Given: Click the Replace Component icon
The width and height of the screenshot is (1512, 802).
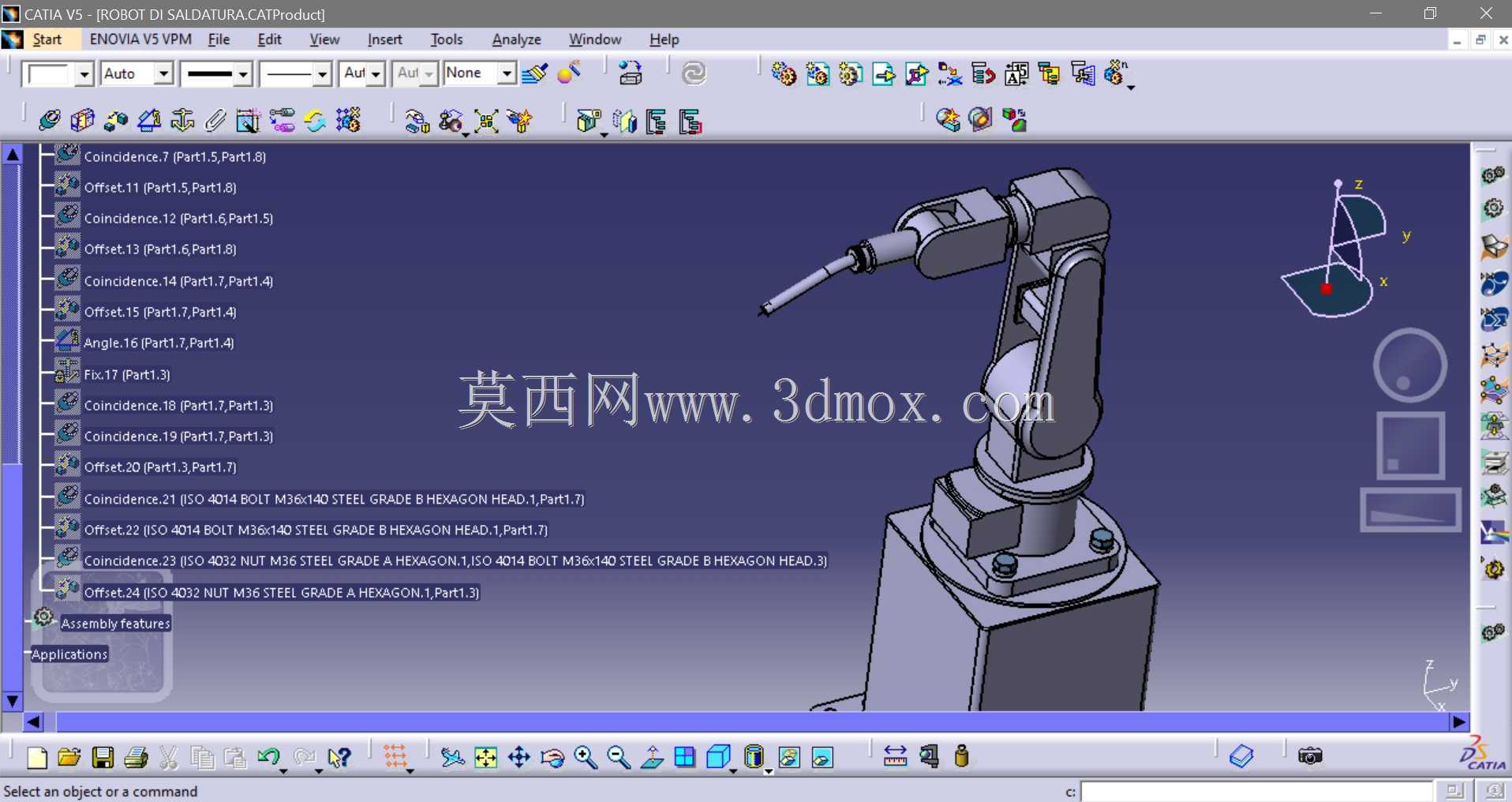Looking at the screenshot, I should point(950,73).
